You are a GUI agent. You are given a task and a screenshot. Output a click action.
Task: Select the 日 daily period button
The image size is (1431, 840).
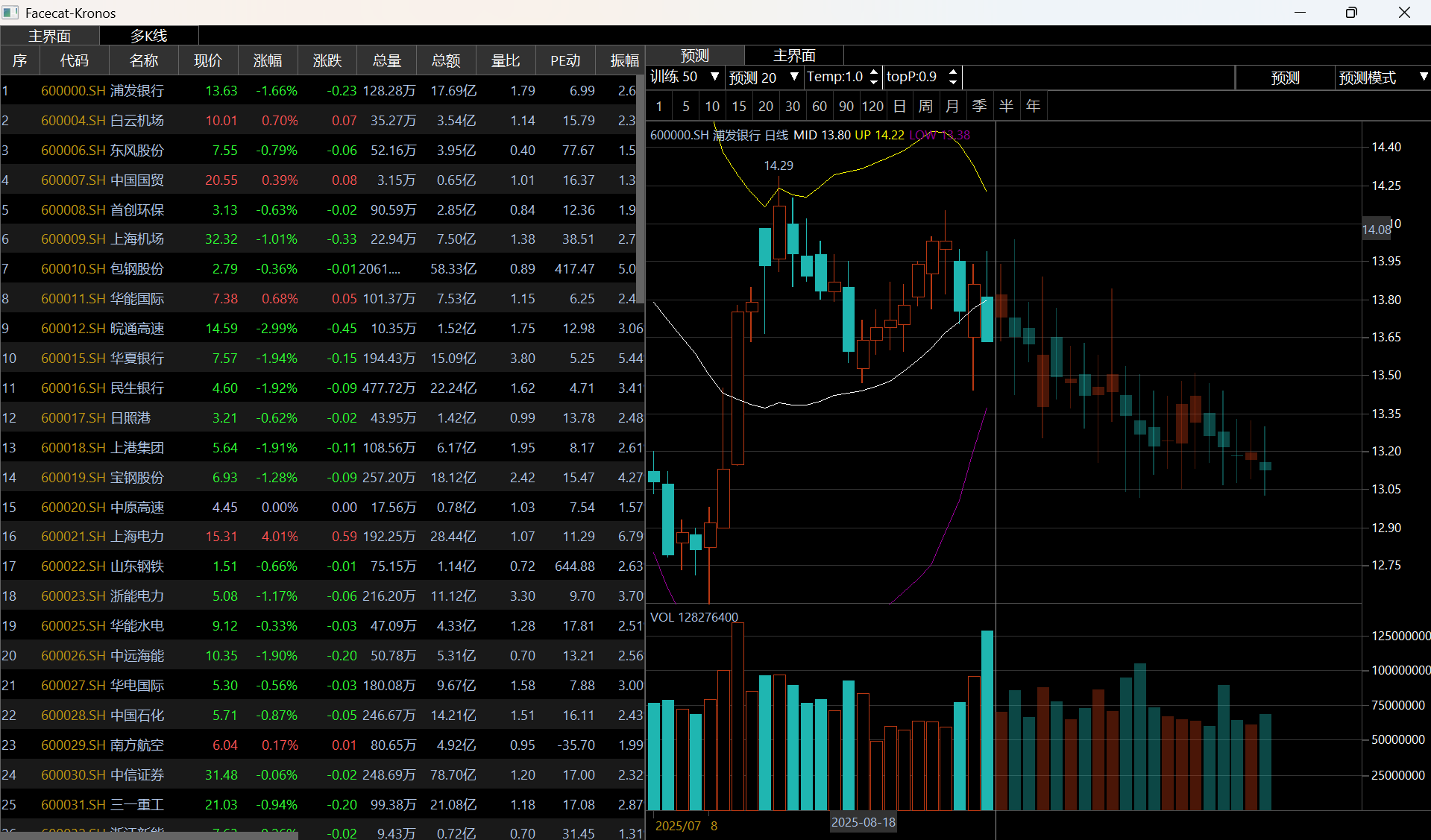pos(899,106)
